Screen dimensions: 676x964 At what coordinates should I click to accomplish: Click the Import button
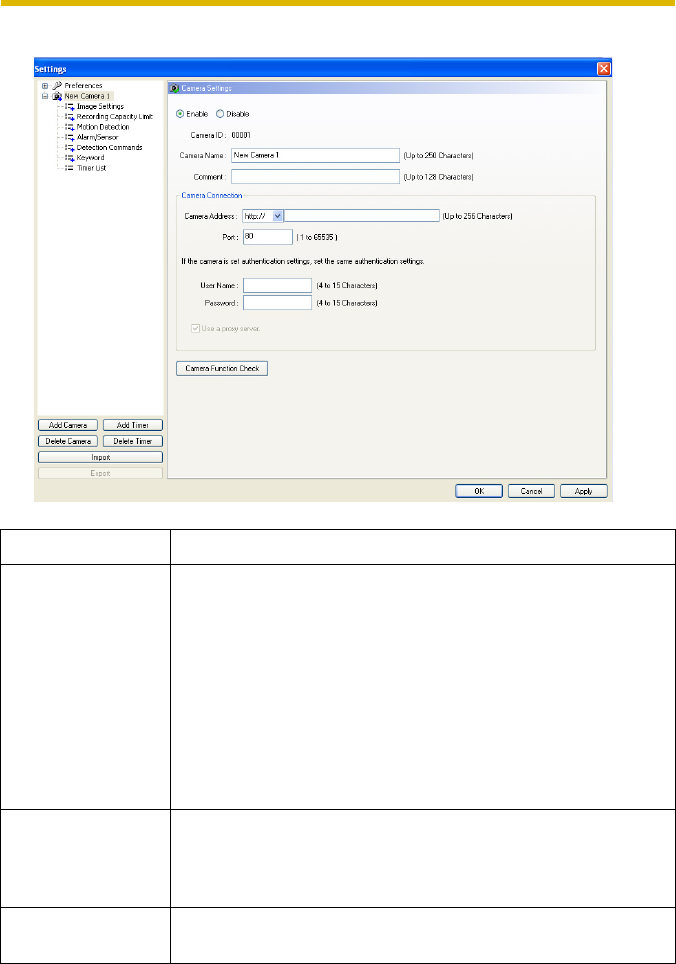click(x=100, y=457)
